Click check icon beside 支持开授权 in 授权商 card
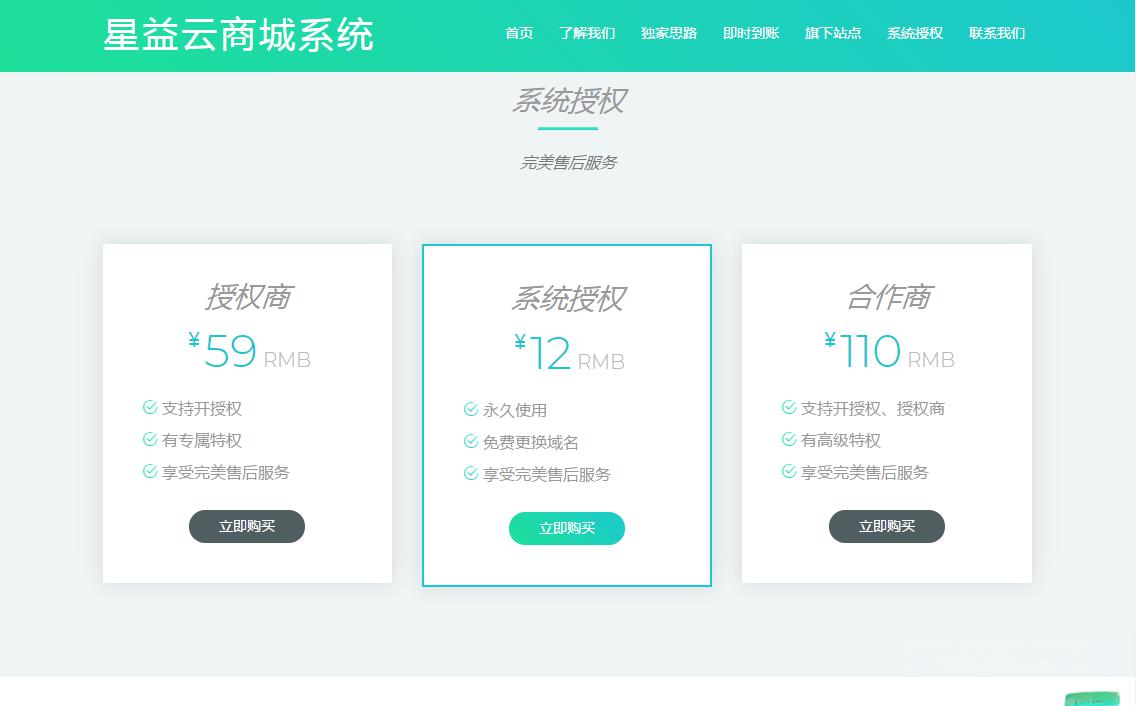Screen dimensions: 1136x706 (150, 407)
